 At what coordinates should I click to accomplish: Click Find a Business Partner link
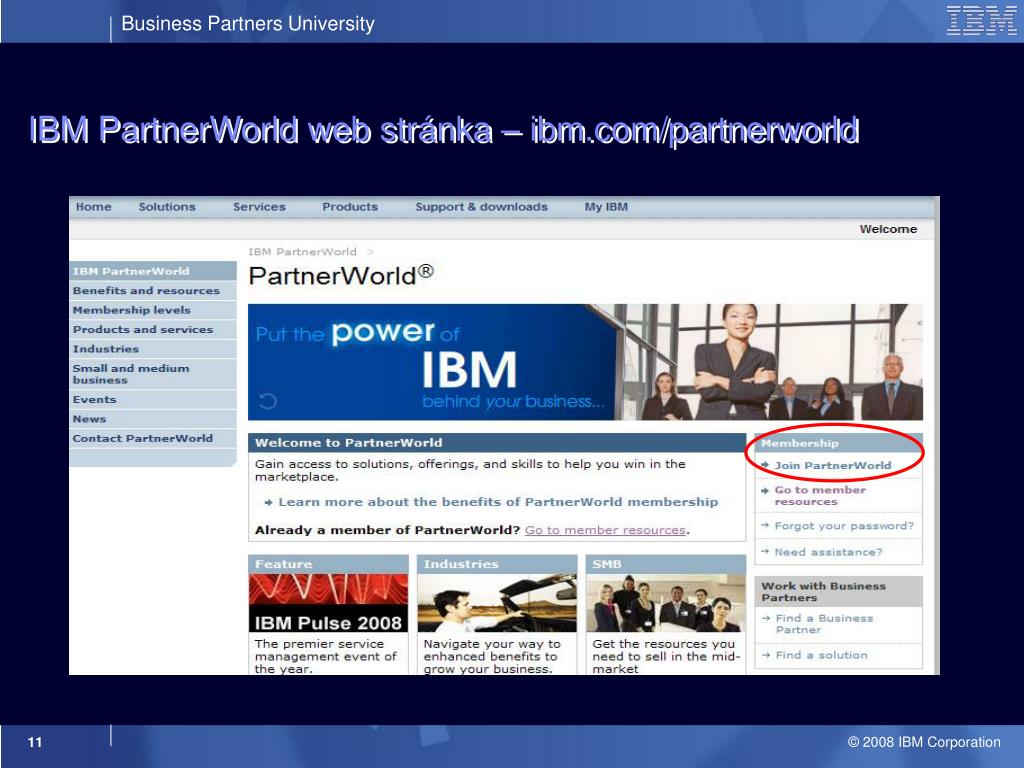(x=824, y=624)
